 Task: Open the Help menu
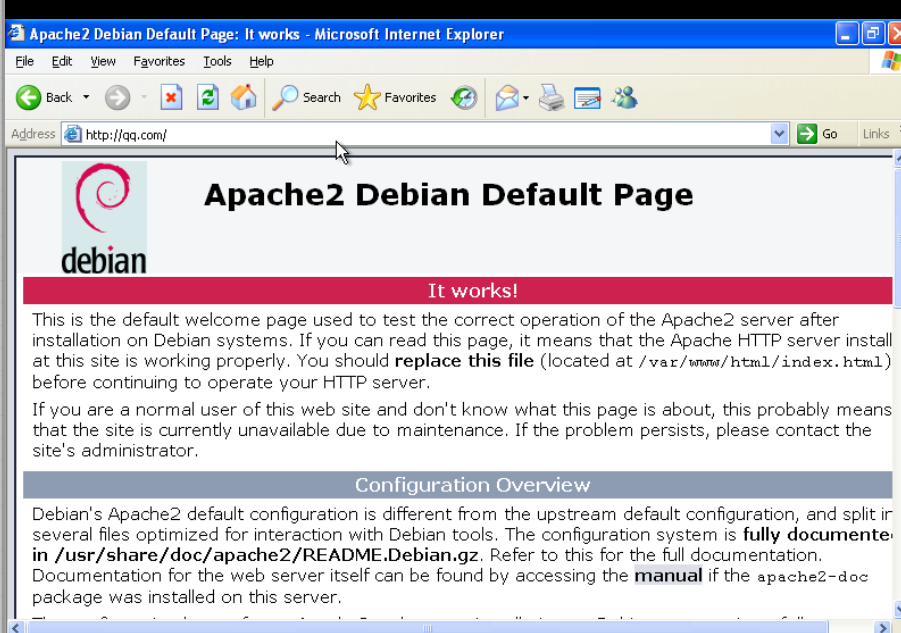point(261,61)
